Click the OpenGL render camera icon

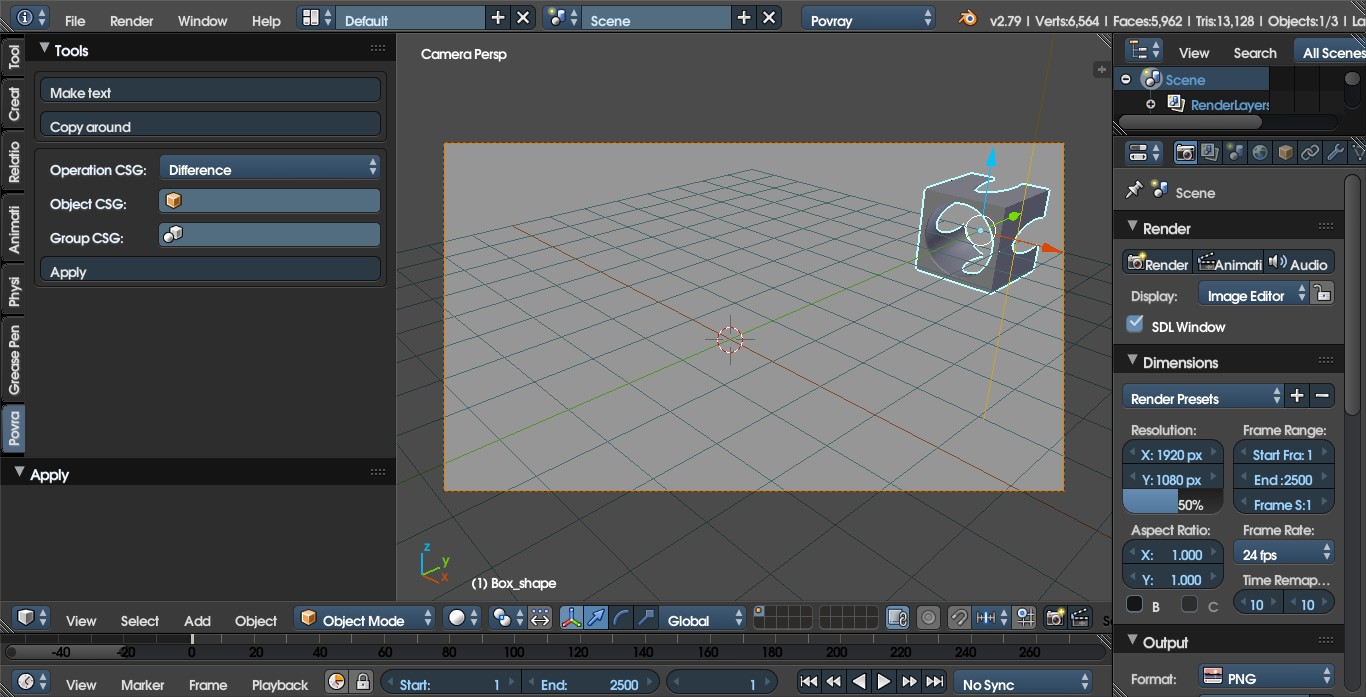(1054, 618)
